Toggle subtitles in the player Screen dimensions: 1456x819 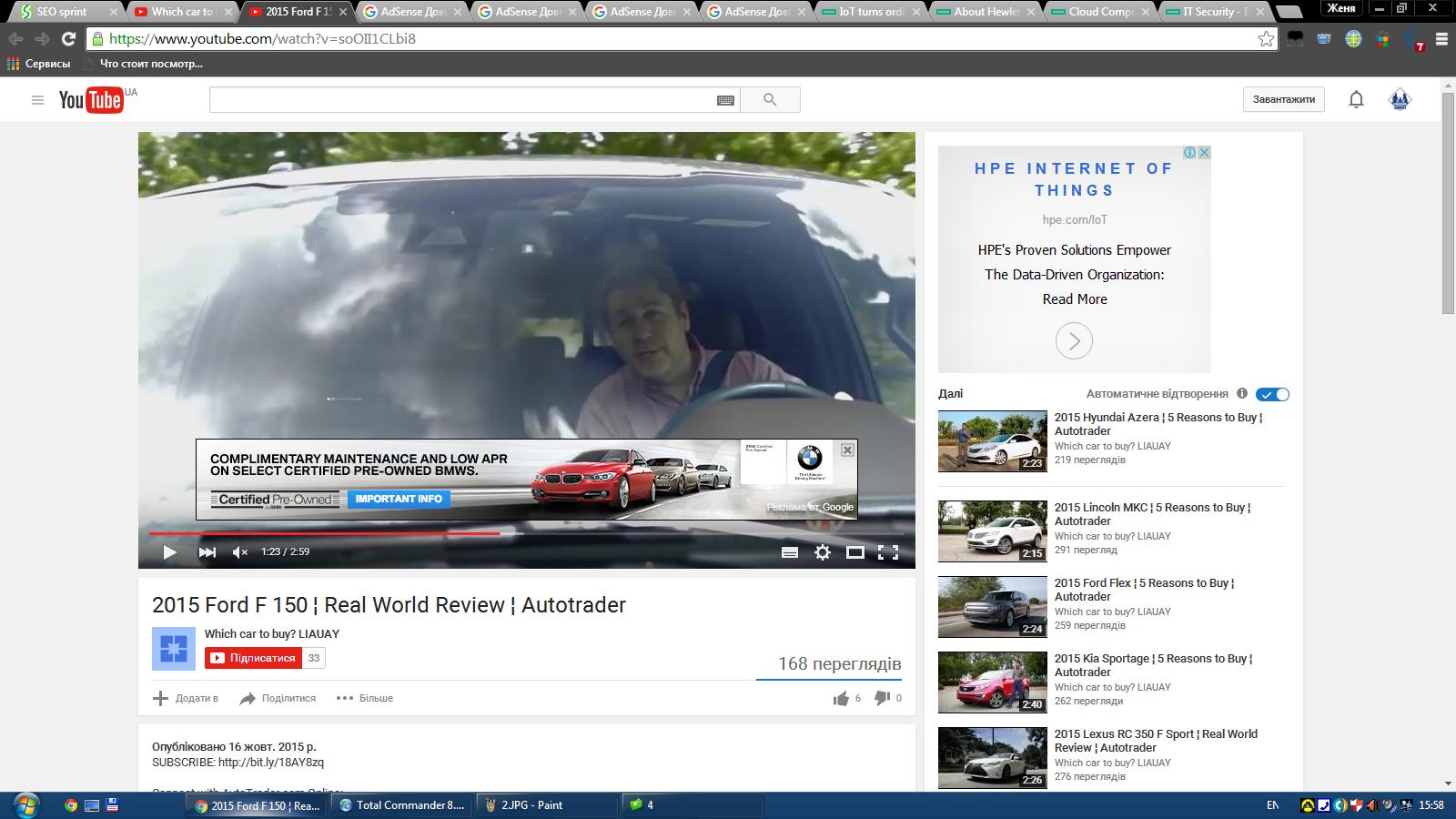pyautogui.click(x=790, y=551)
